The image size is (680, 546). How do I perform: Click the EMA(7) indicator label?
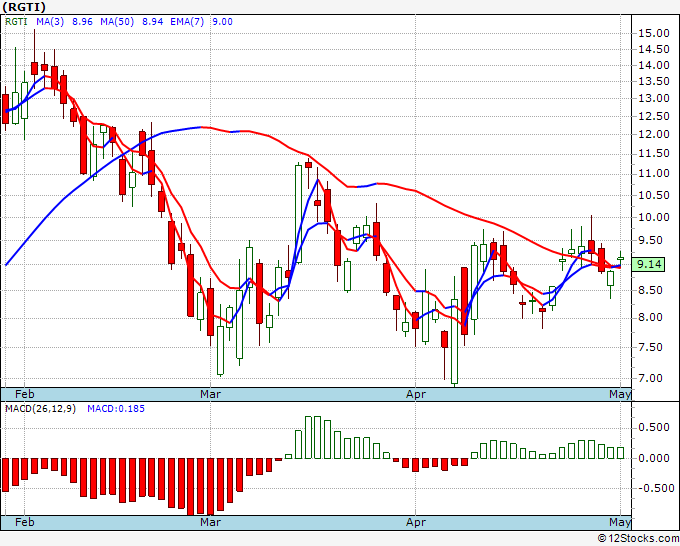point(187,22)
